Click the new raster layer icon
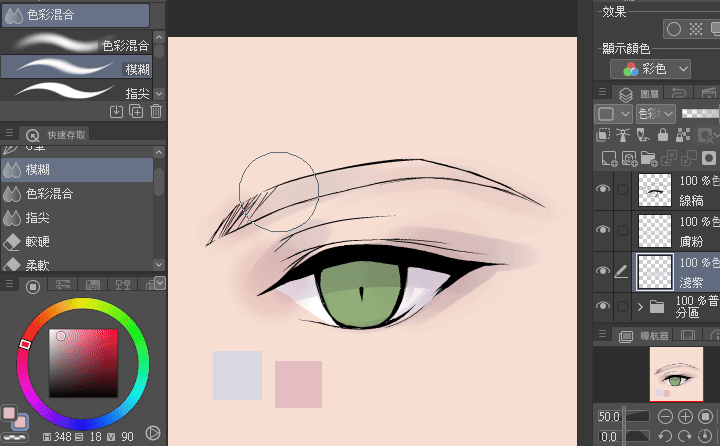Viewport: 720px width, 446px height. coord(609,158)
